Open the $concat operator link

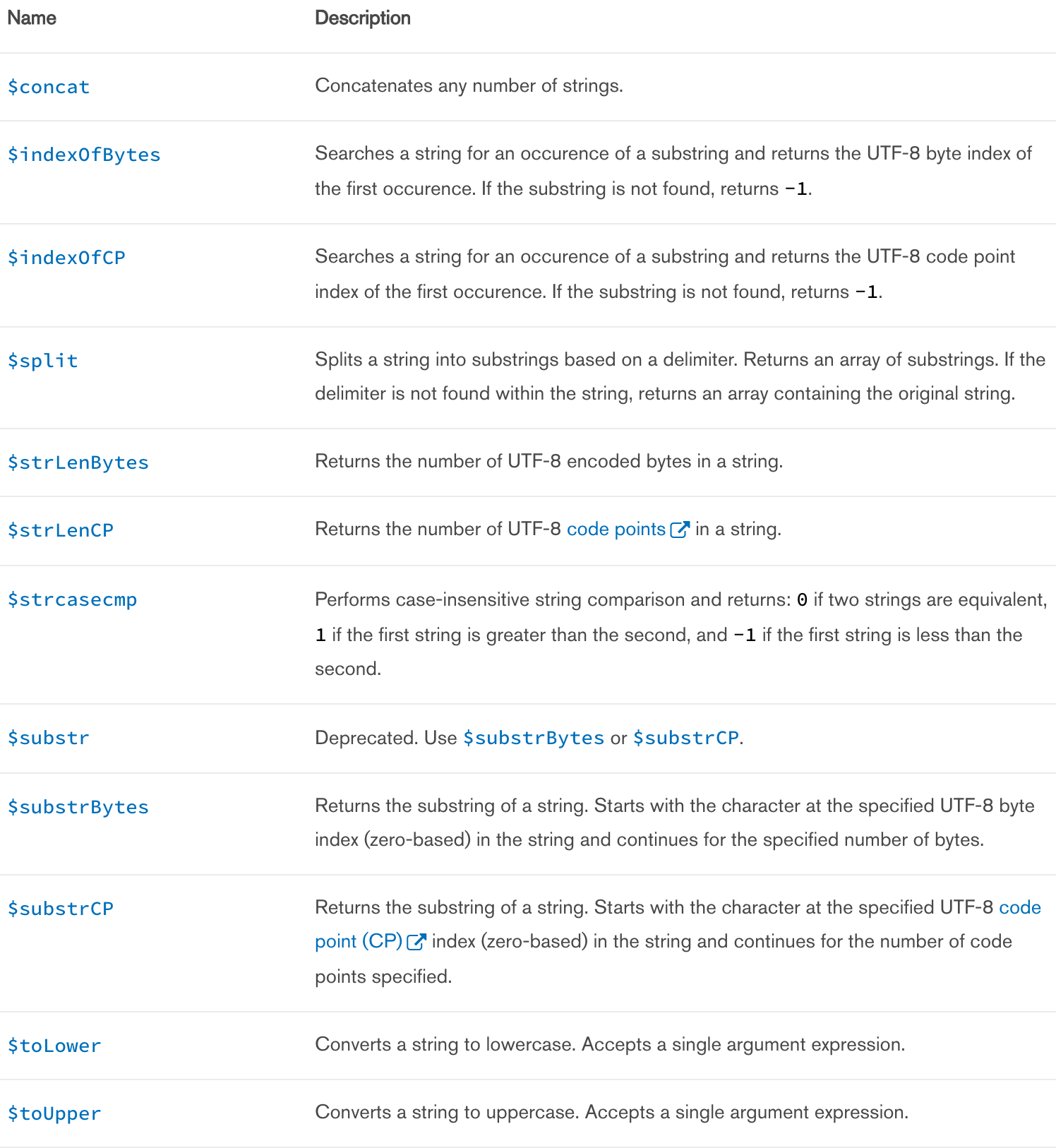[49, 87]
